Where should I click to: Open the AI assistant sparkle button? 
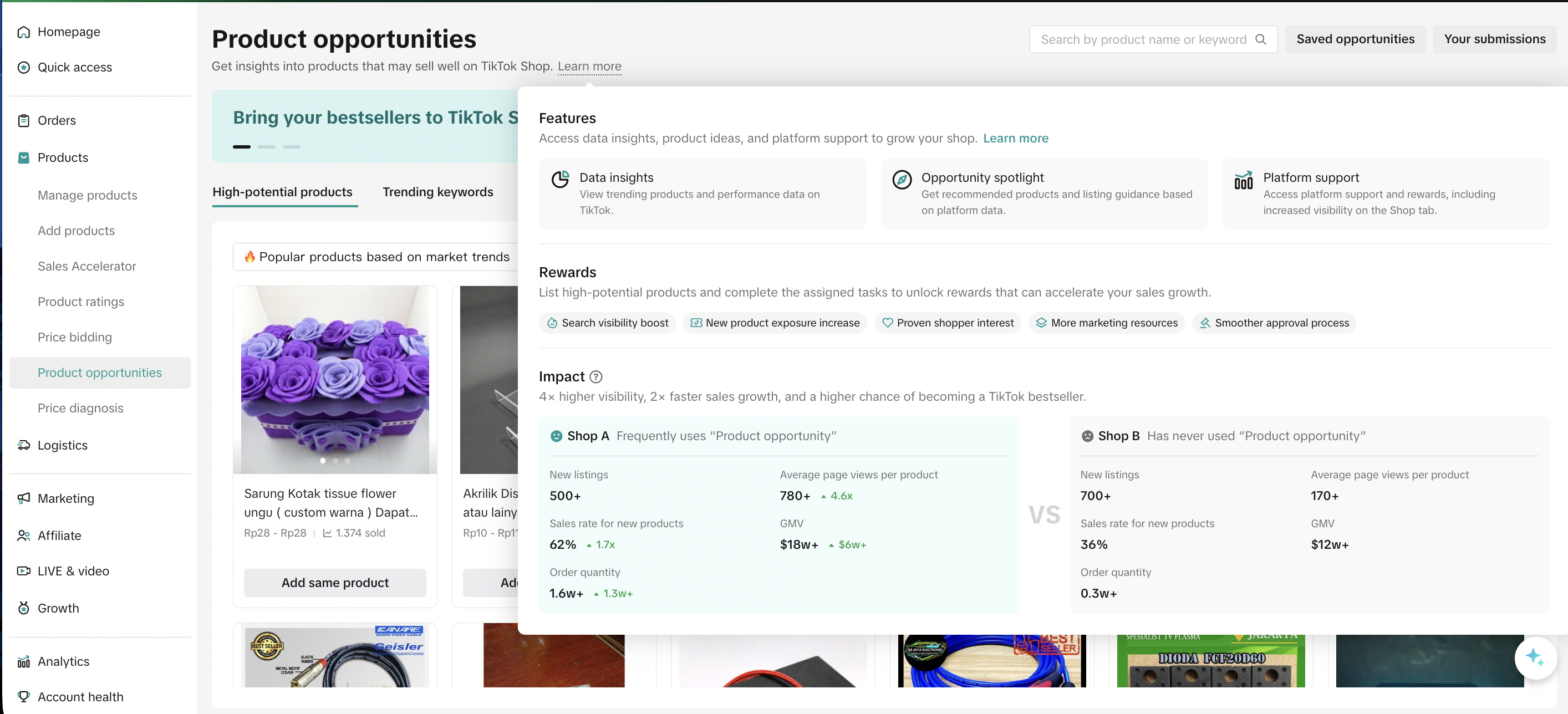(x=1535, y=657)
